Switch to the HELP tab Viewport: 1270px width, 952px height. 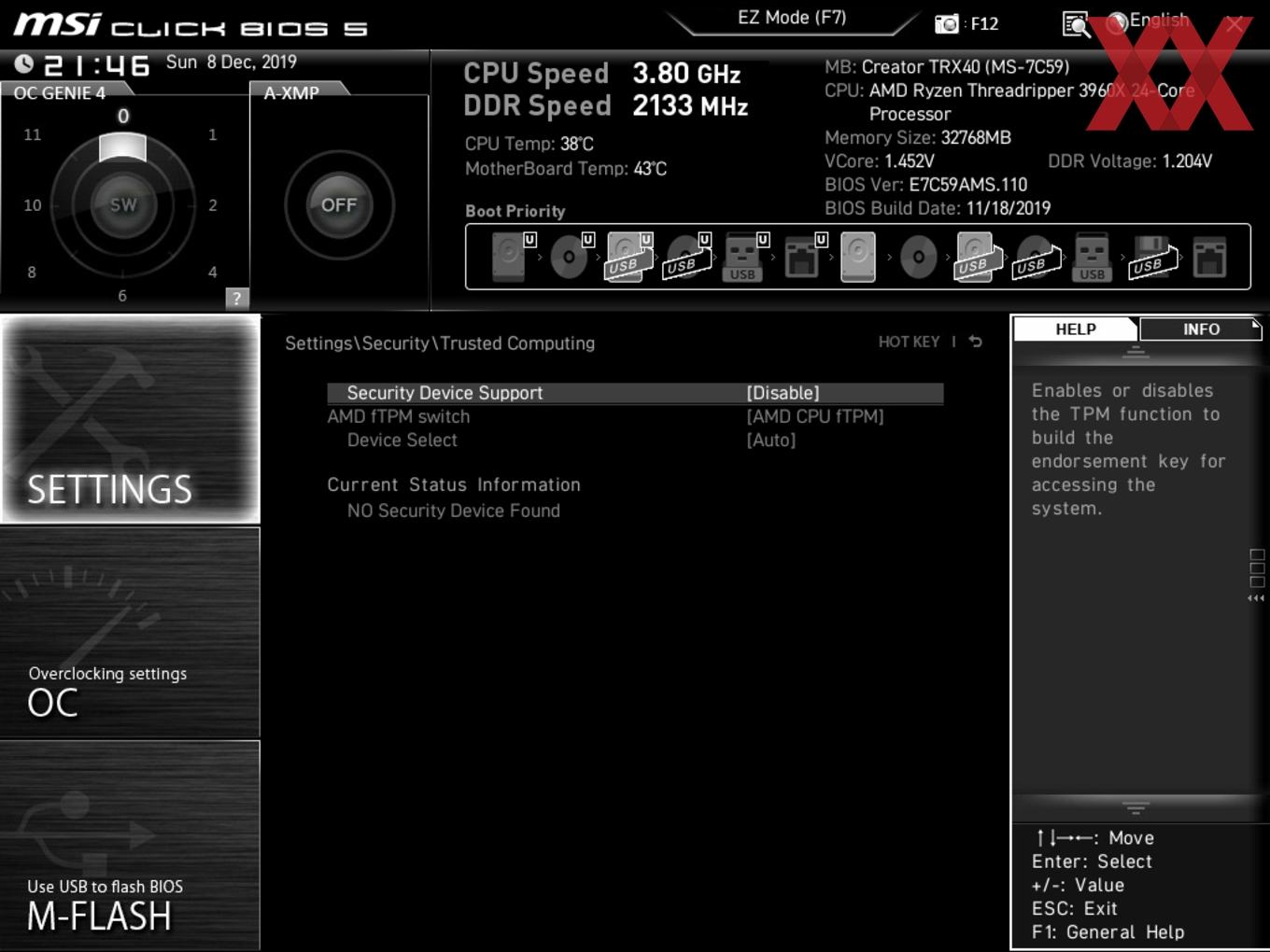[1076, 329]
